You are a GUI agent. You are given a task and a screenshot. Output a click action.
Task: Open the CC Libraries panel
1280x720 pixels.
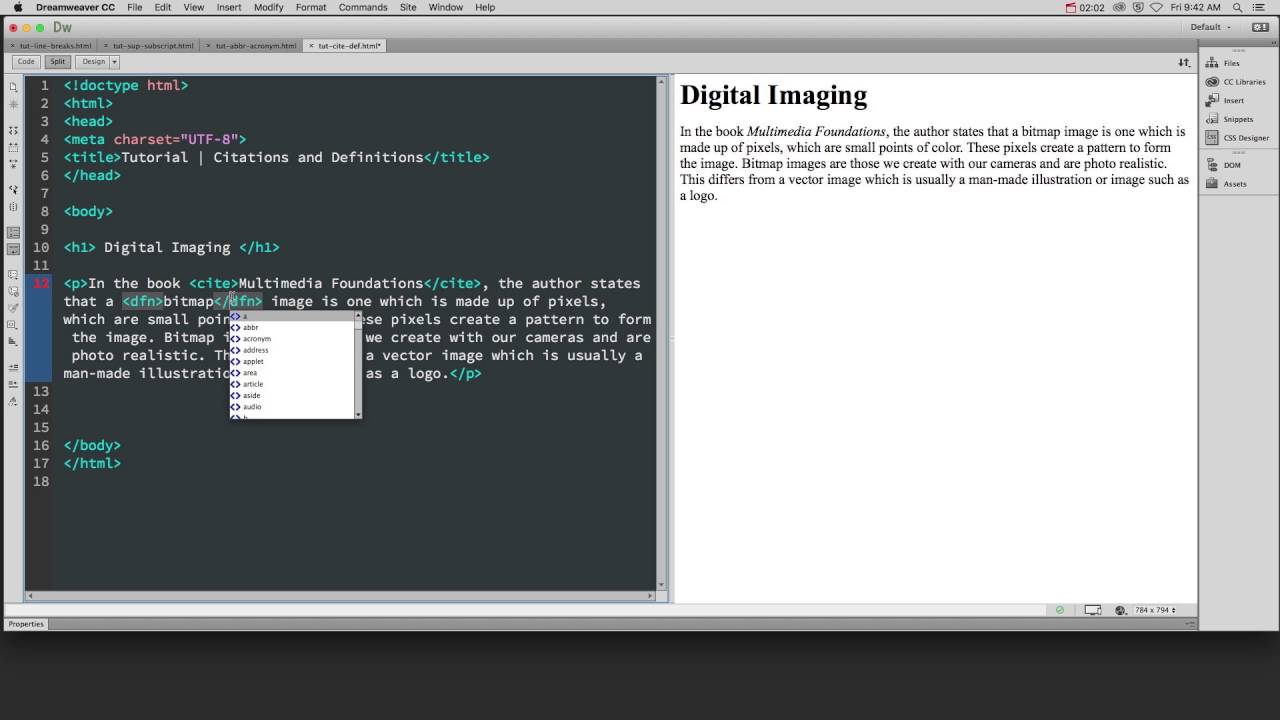[1235, 82]
